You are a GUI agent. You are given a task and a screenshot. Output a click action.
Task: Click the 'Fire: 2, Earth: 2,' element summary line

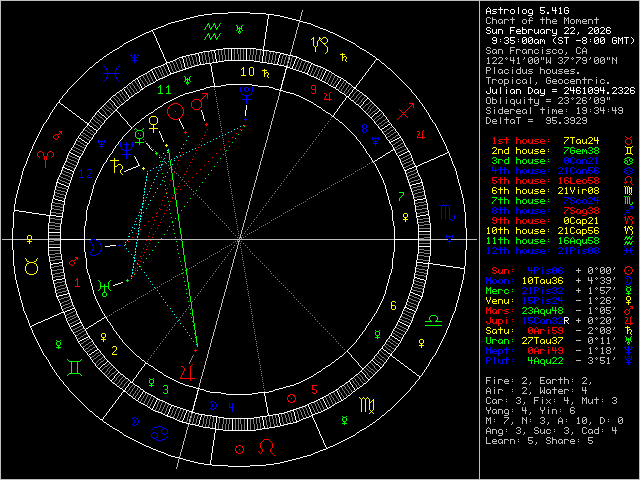click(539, 380)
